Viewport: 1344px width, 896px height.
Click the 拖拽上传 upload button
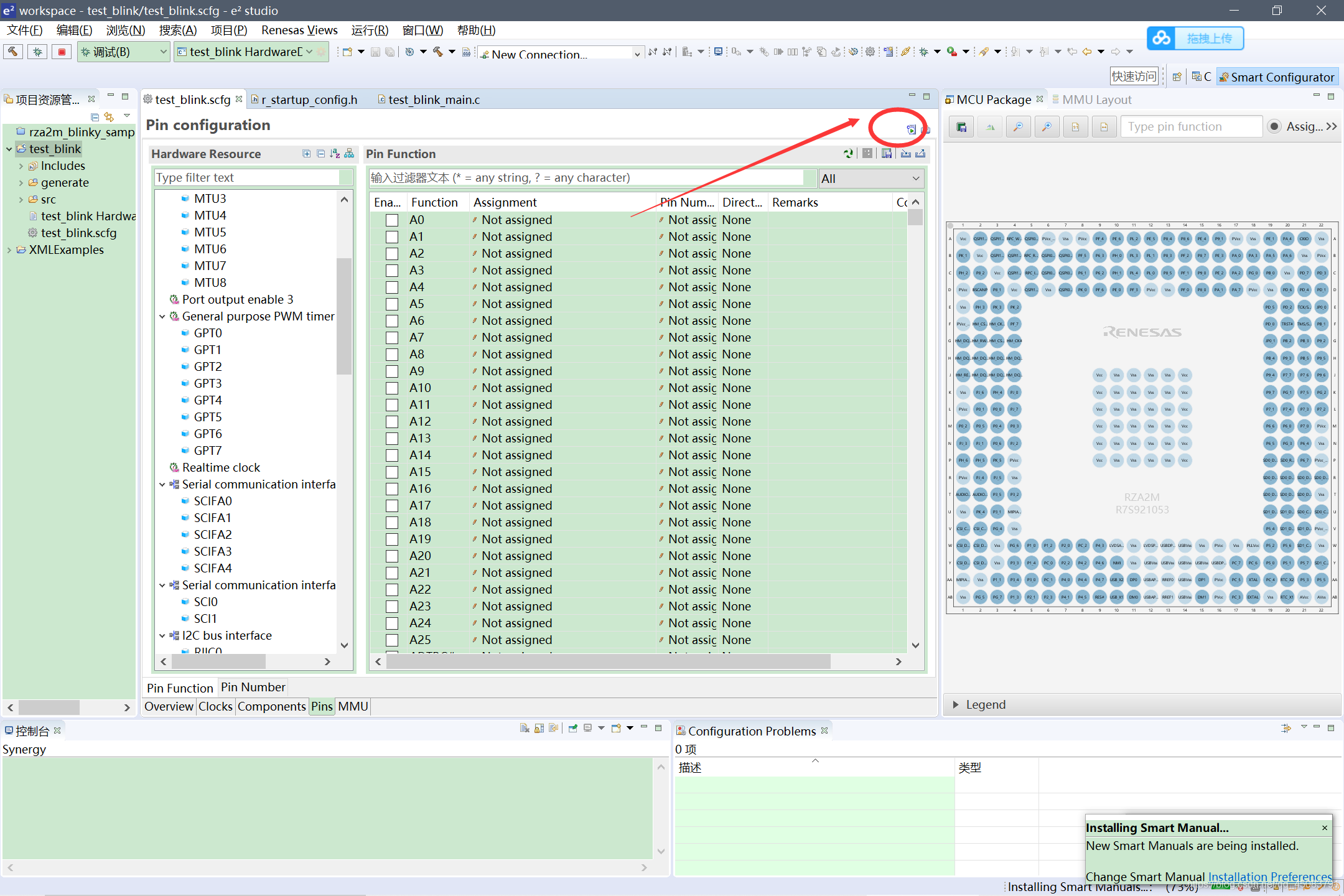1196,38
